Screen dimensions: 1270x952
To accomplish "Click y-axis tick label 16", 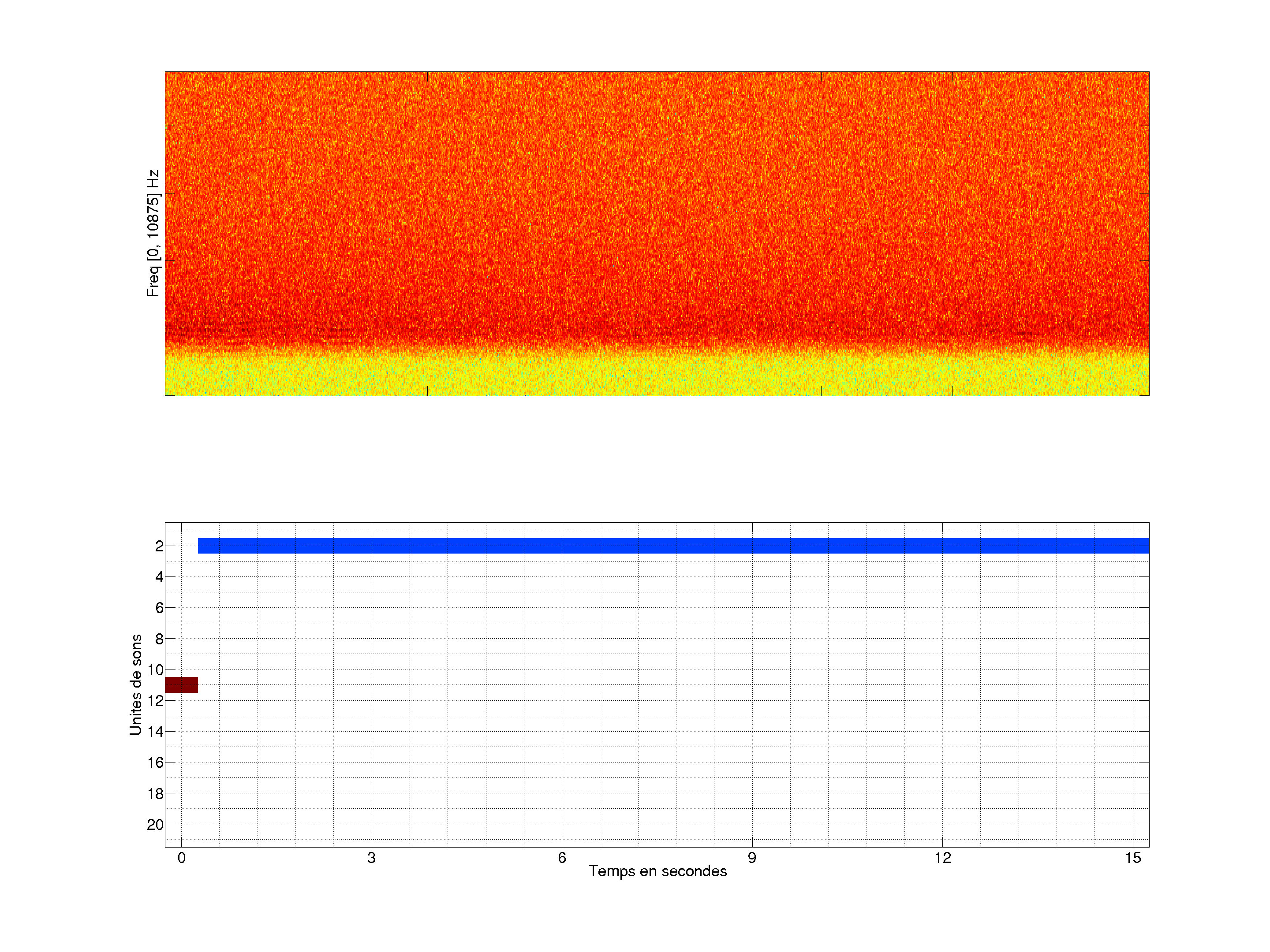I will tap(155, 762).
